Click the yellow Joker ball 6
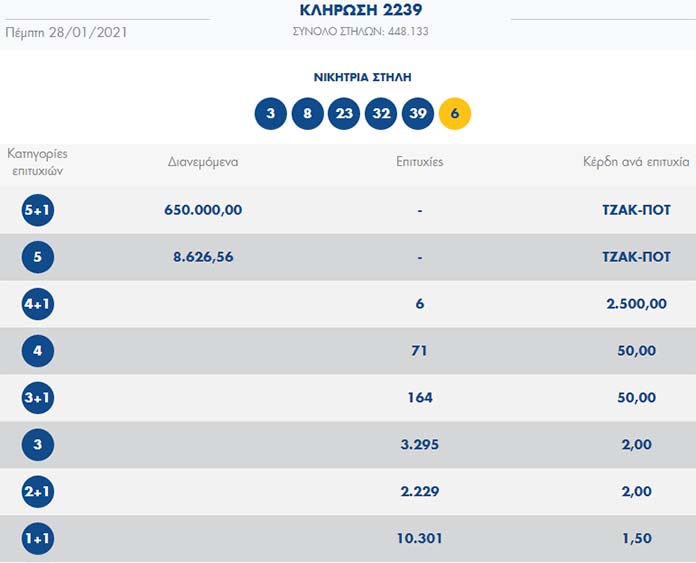The height and width of the screenshot is (563, 696). (x=455, y=113)
